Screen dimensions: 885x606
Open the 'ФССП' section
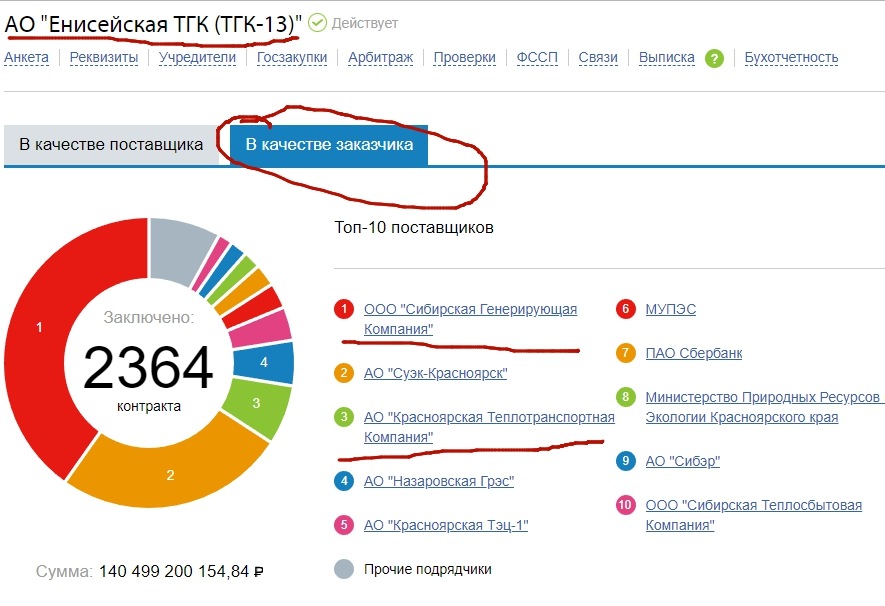click(537, 58)
